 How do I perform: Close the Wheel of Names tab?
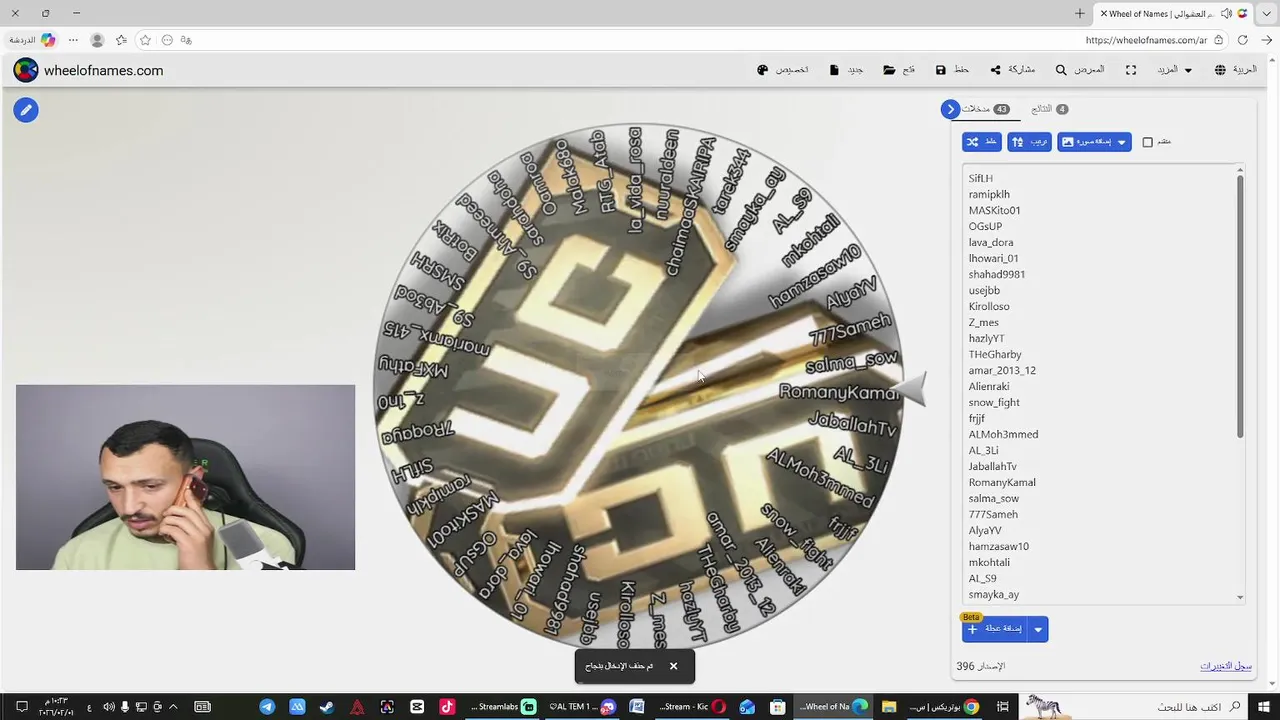click(1104, 13)
